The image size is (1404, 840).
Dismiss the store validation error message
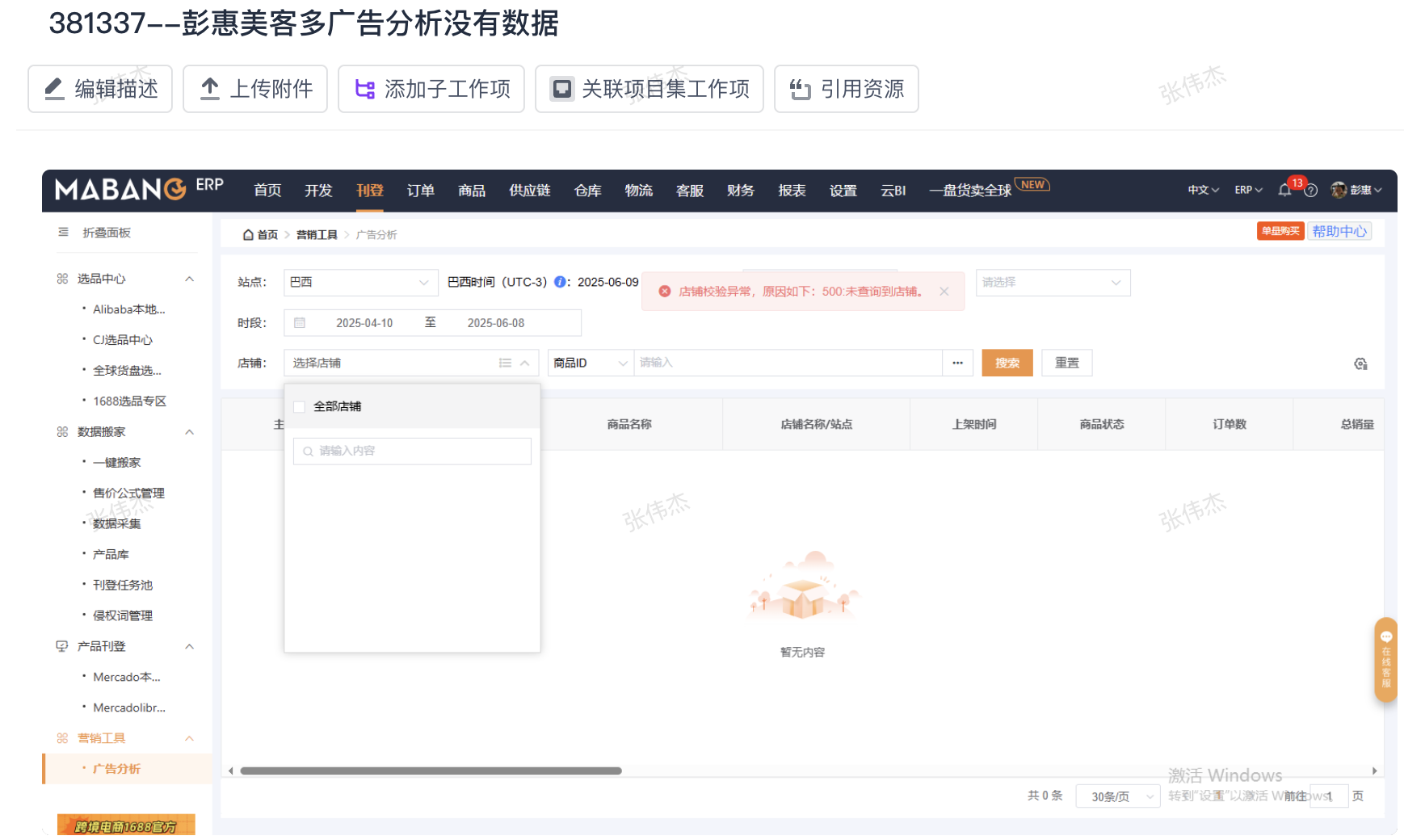[944, 292]
